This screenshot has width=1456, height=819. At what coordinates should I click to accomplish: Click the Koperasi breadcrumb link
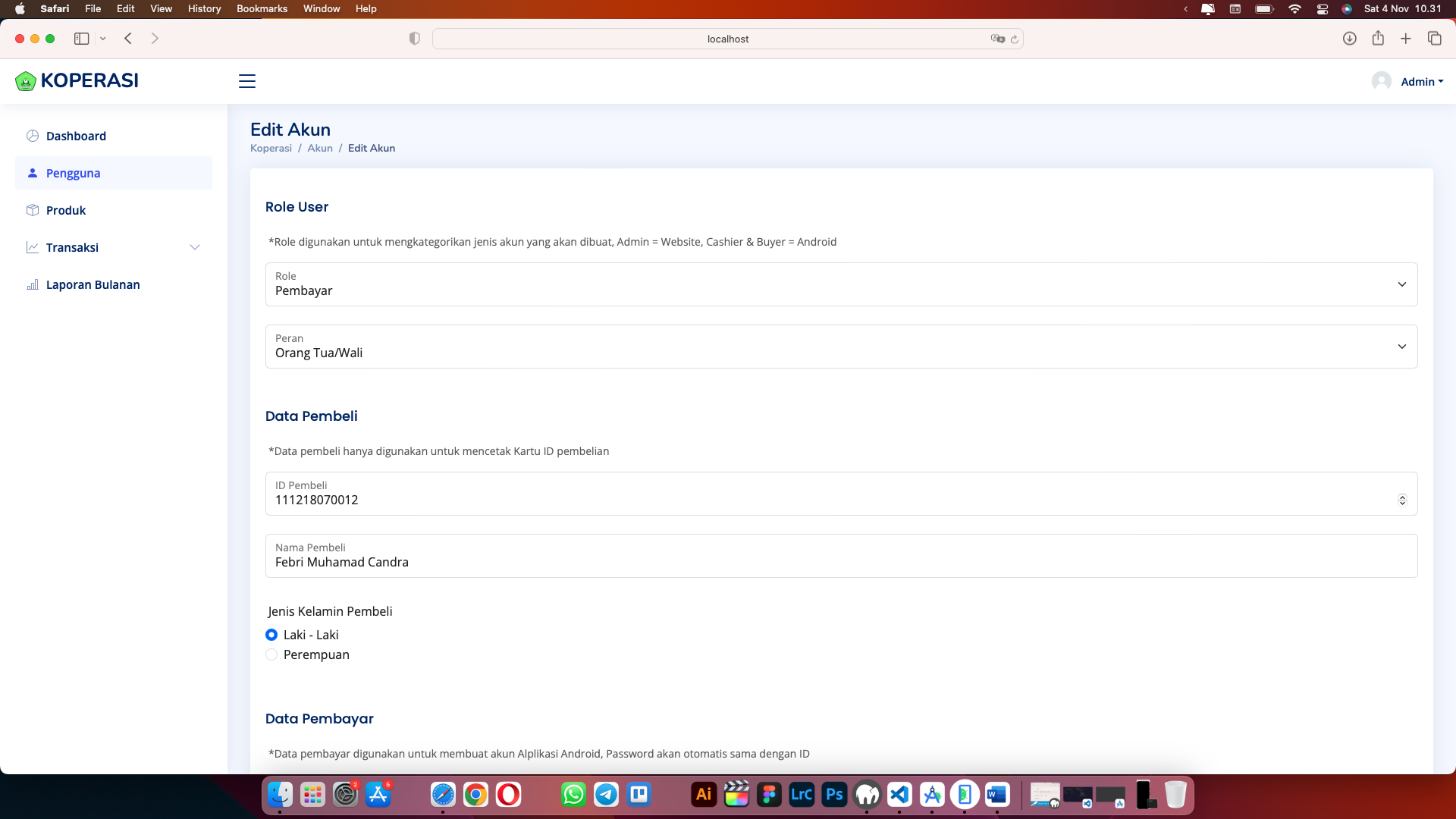271,148
